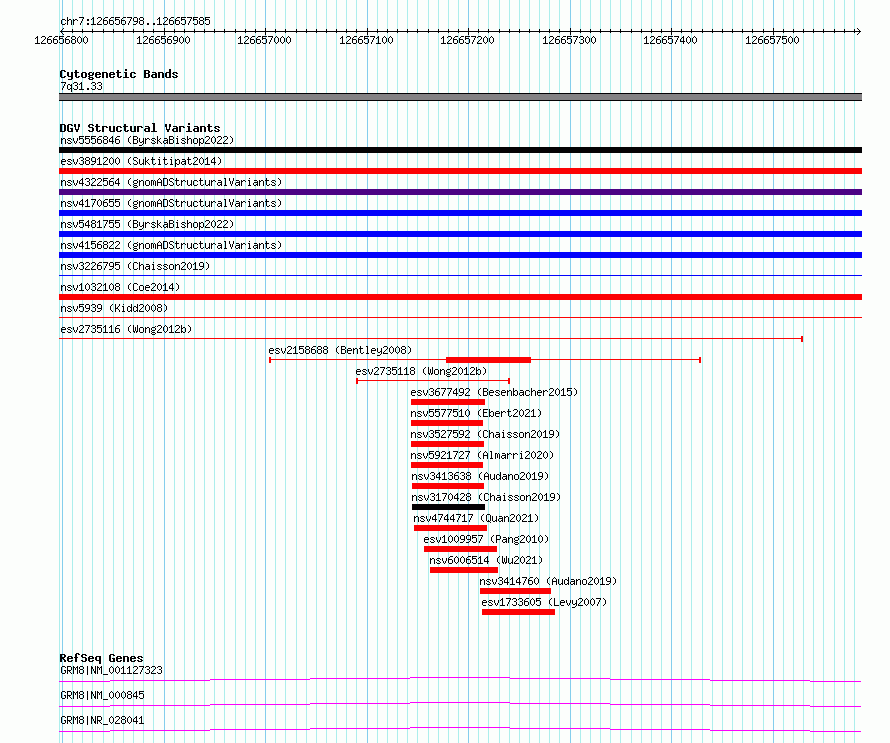
Task: Select the red bar under nsv1032108
Action: [x=460, y=297]
